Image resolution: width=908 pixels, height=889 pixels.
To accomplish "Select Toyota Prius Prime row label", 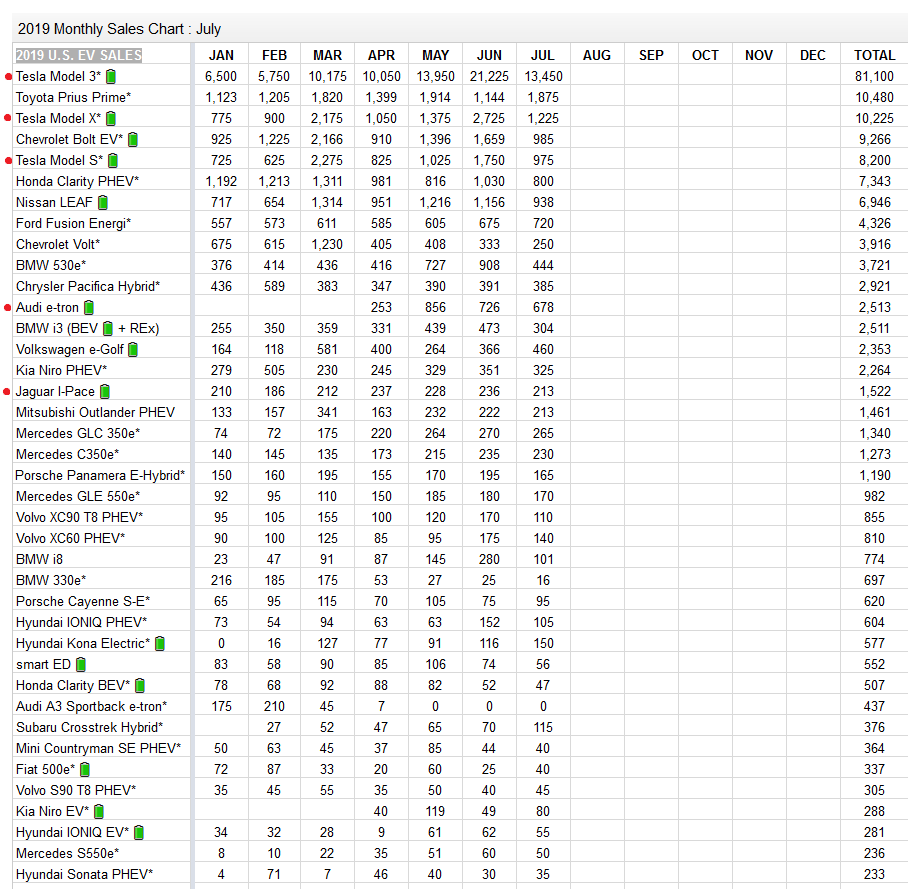I will 74,97.
